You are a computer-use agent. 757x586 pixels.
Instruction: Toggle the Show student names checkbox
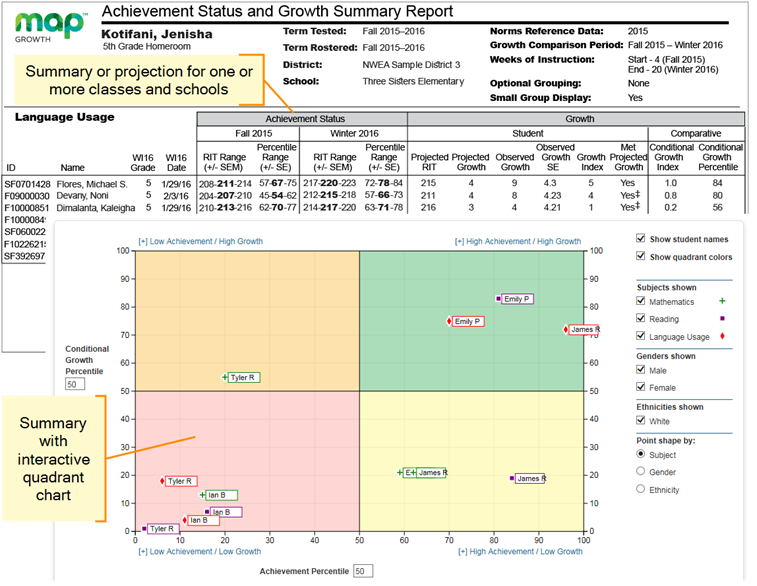coord(641,239)
